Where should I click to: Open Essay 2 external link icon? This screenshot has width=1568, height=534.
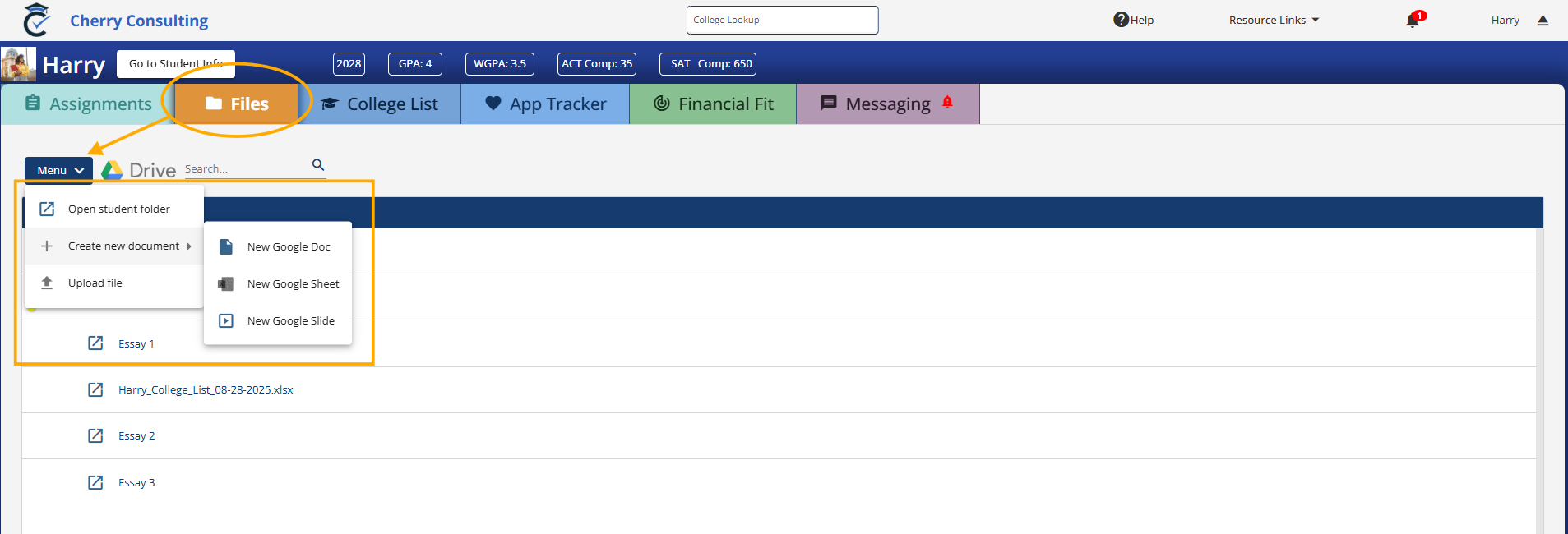(x=95, y=435)
